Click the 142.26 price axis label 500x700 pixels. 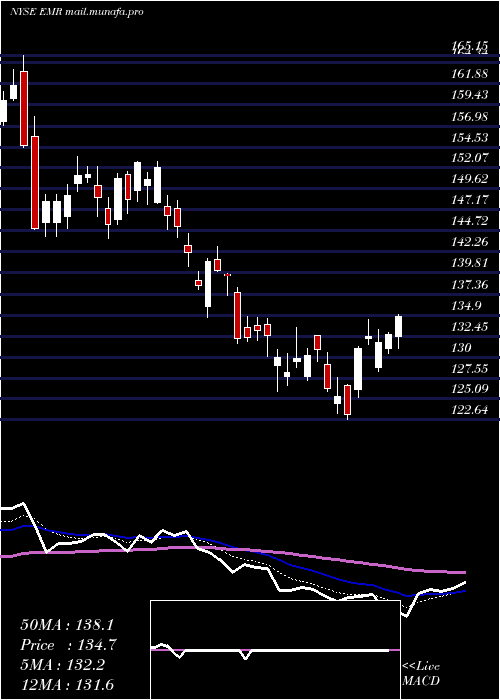[469, 242]
